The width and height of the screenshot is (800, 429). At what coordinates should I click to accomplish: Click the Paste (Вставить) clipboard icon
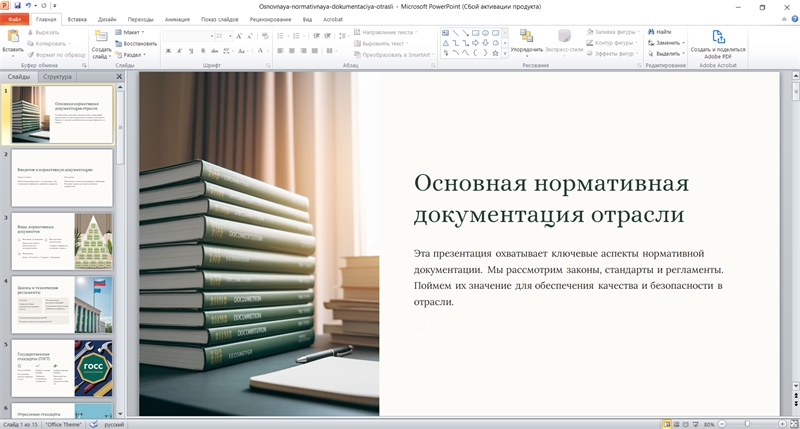13,36
